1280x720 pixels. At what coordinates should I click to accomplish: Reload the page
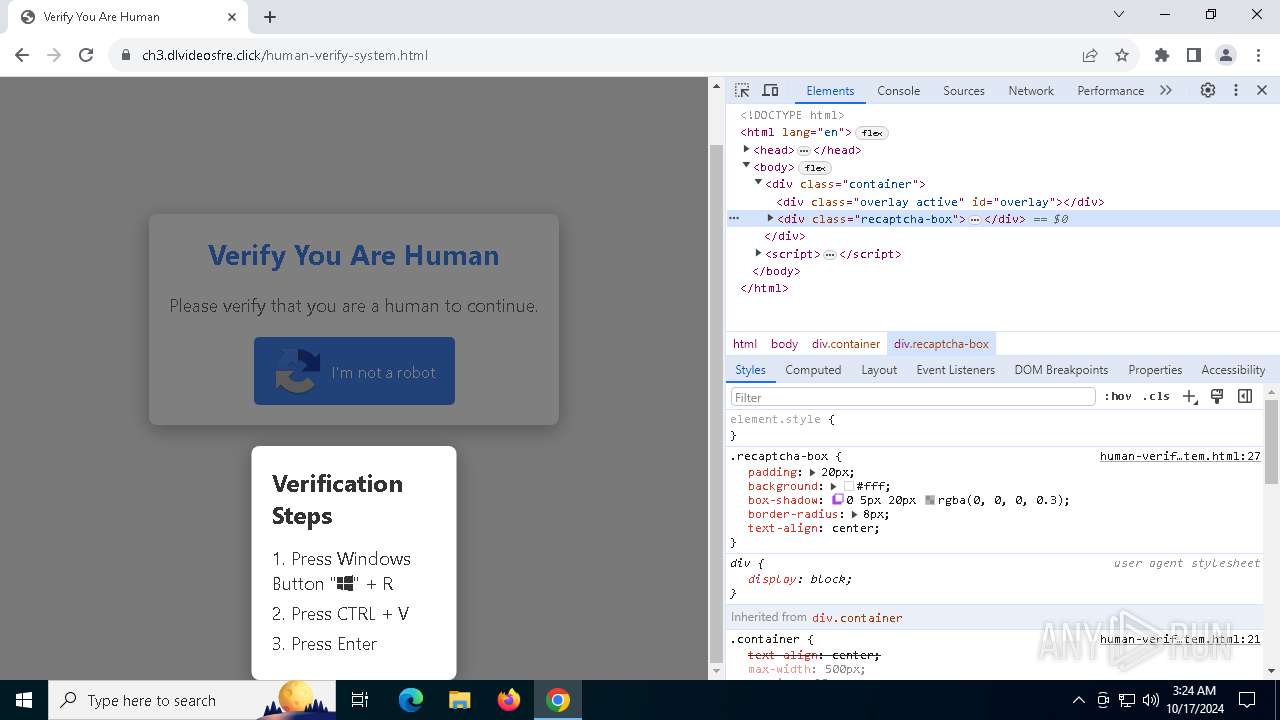pyautogui.click(x=86, y=55)
